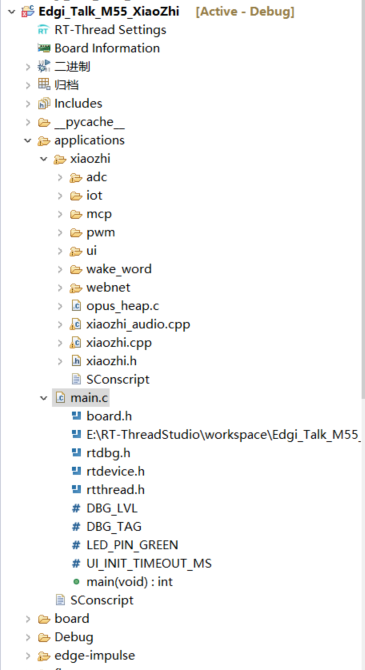The image size is (365, 670).
Task: Expand the 二进制 node
Action: (28, 67)
